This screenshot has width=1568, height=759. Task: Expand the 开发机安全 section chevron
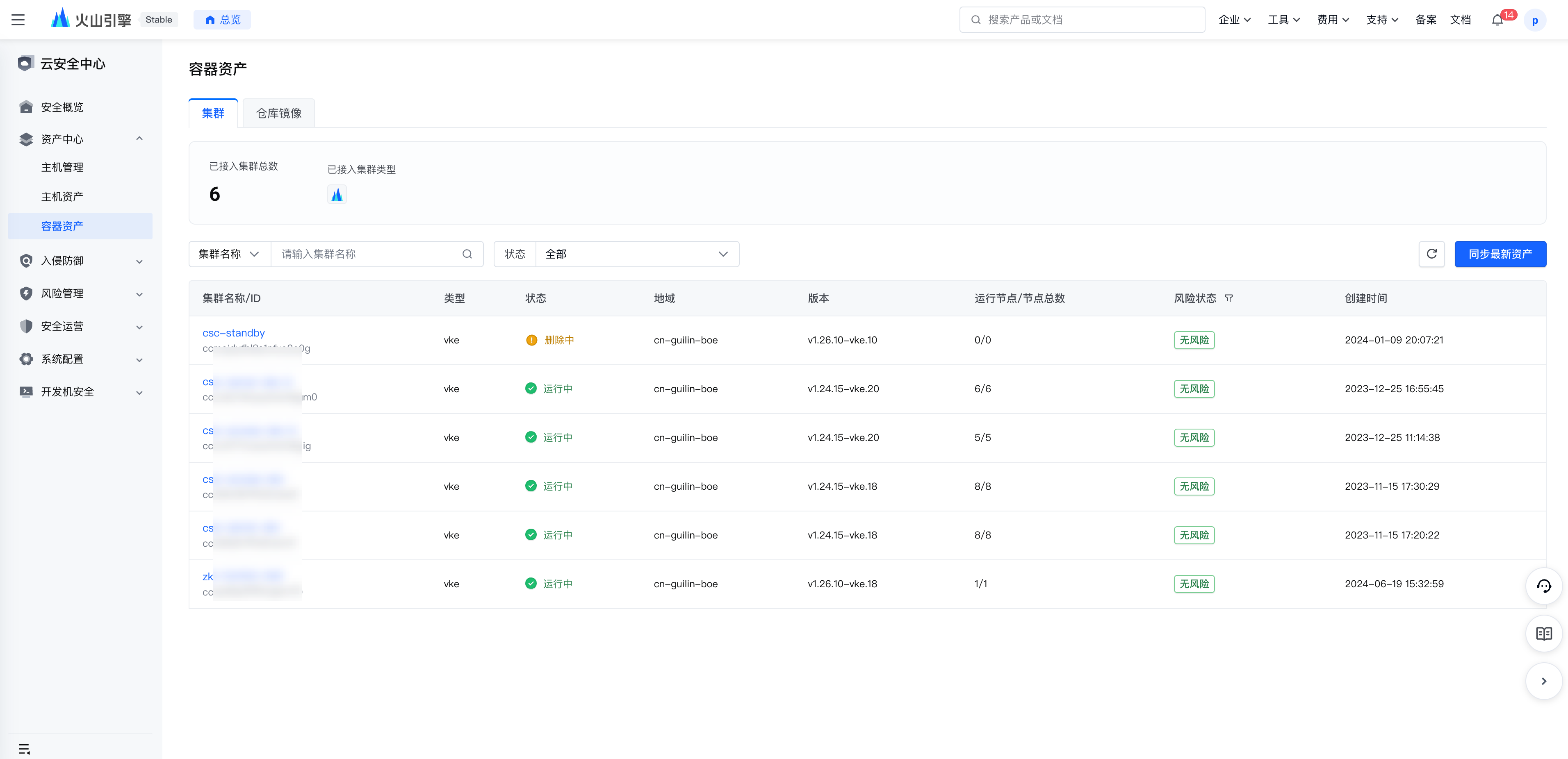coord(139,393)
